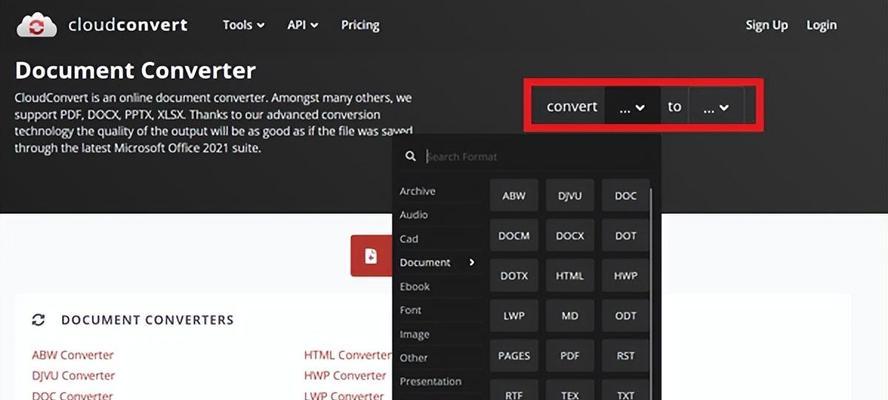
Task: Expand the Document category arrow
Action: click(x=472, y=262)
